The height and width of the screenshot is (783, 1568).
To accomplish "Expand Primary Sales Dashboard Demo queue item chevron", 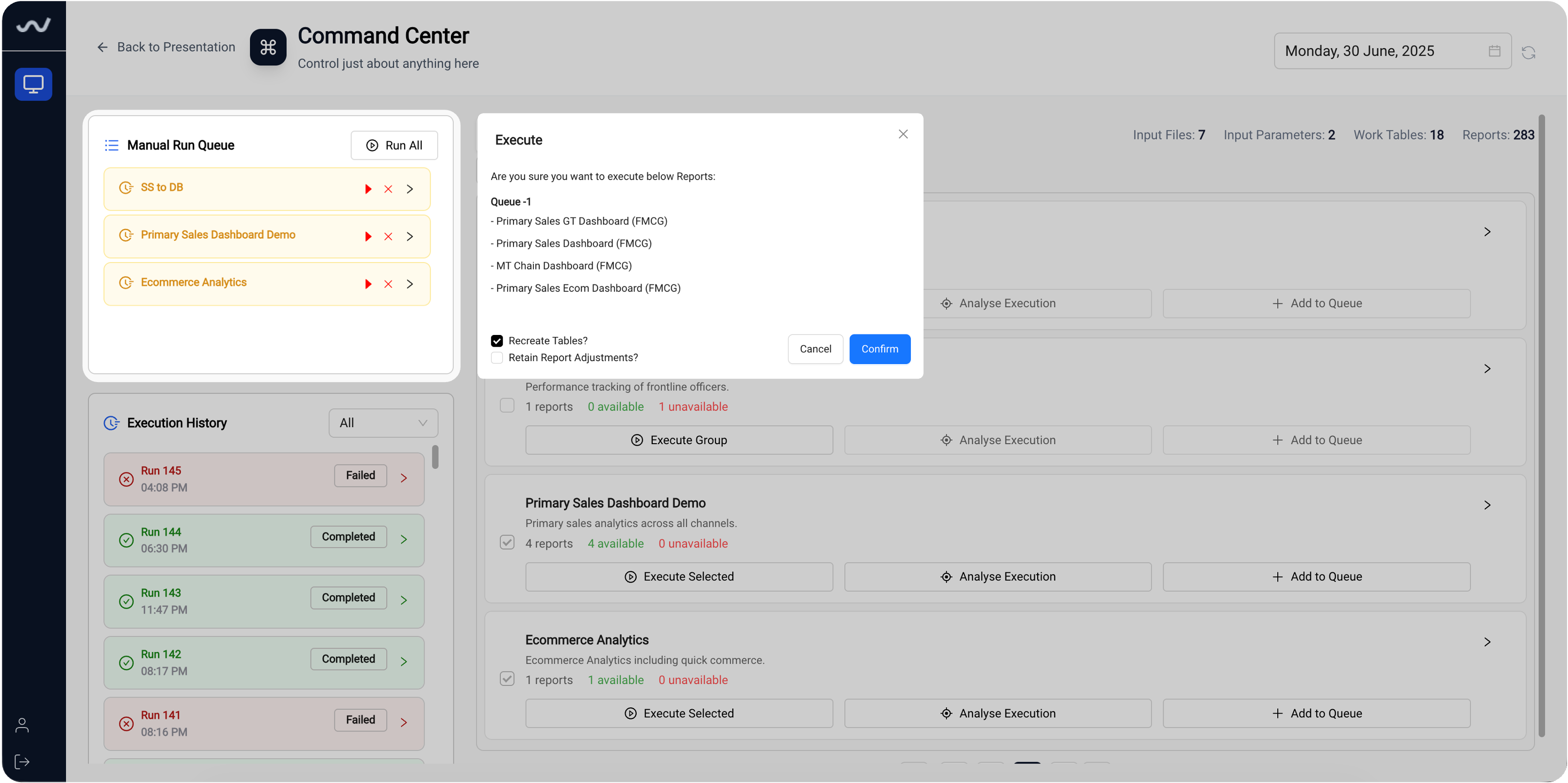I will click(410, 236).
